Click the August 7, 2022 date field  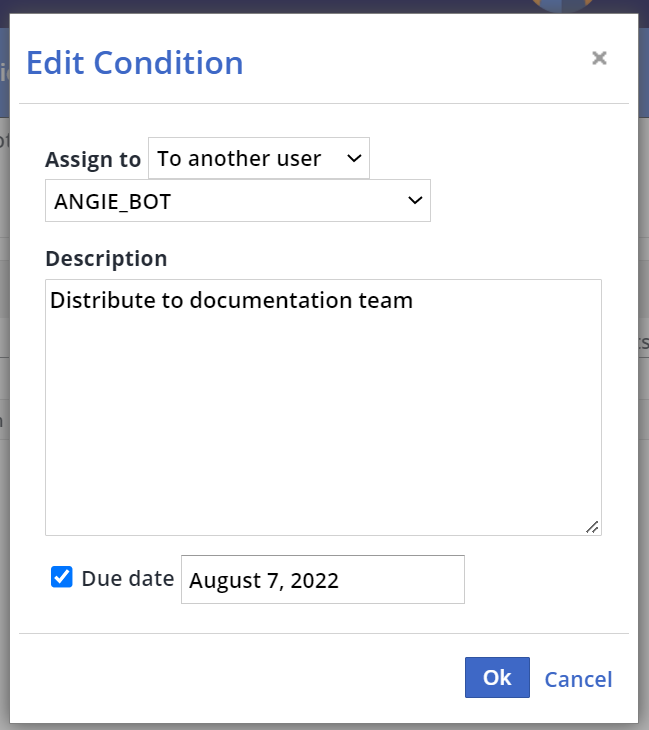pyautogui.click(x=322, y=580)
